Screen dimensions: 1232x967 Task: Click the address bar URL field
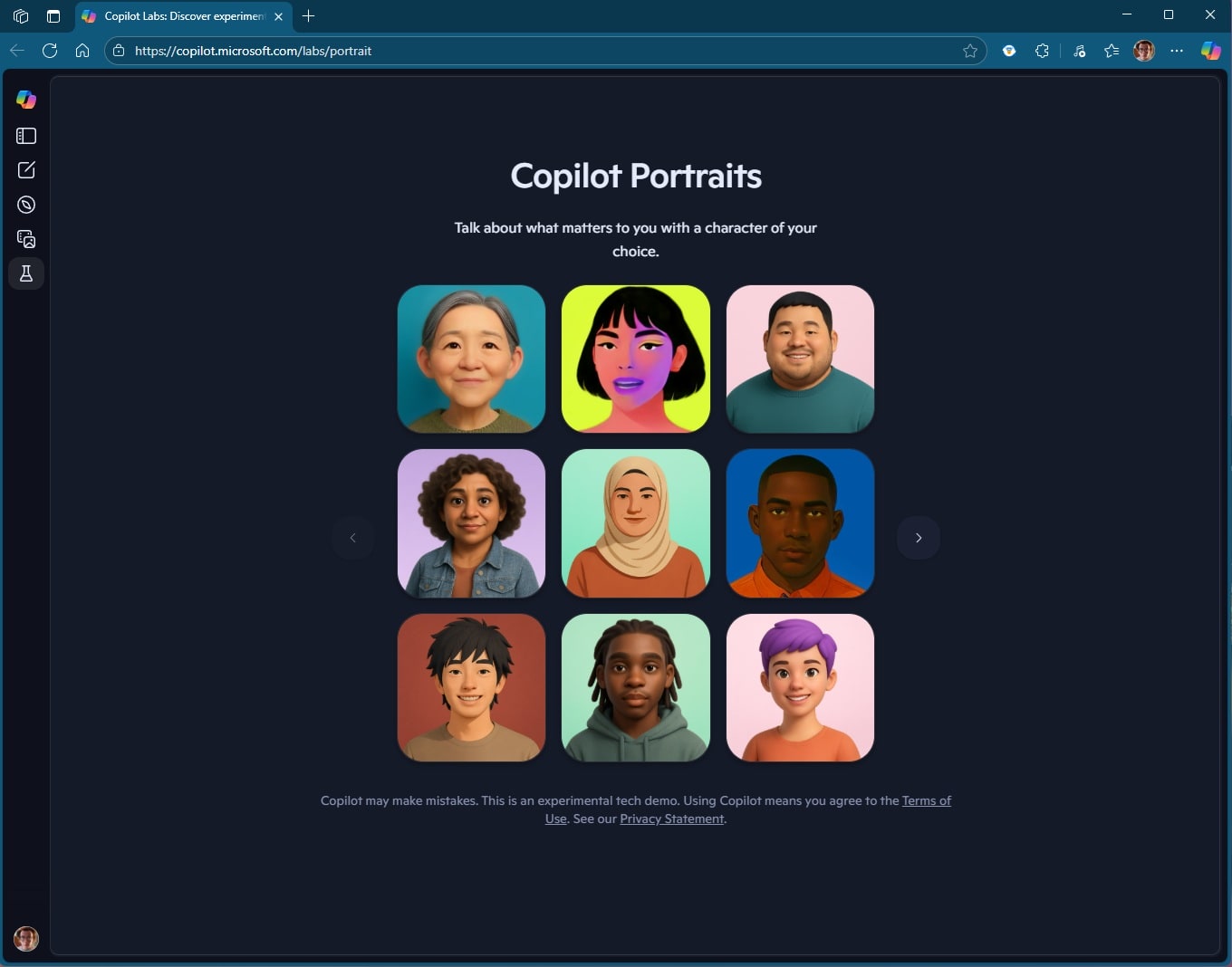tap(544, 51)
